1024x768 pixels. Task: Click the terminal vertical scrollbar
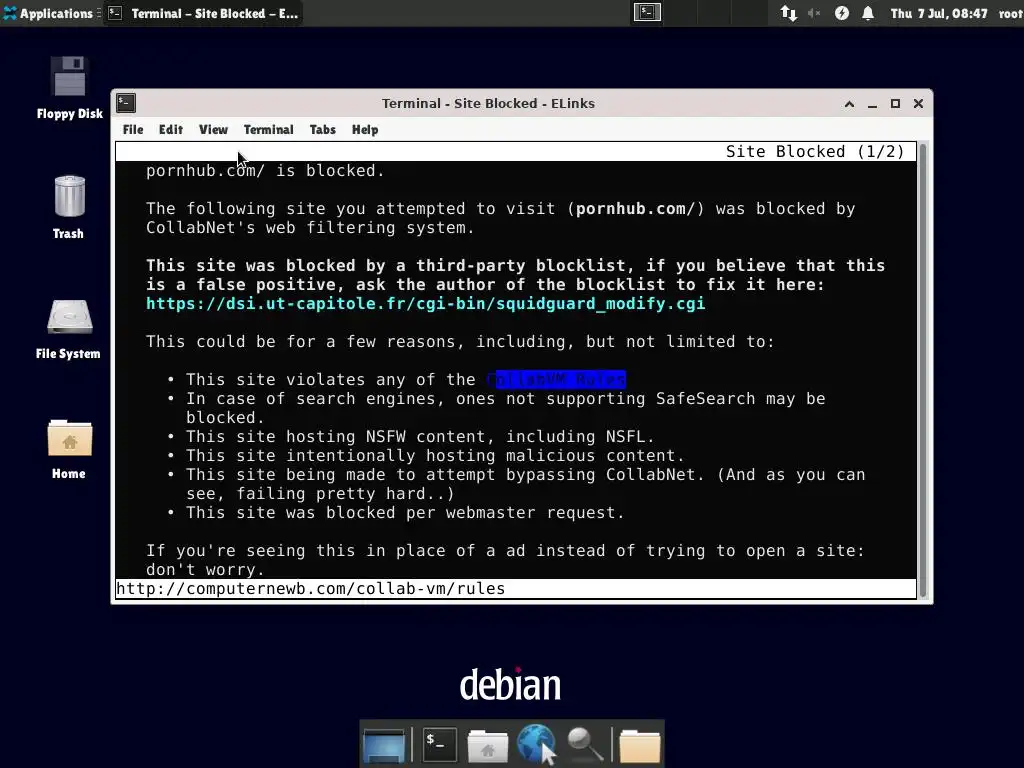pos(923,370)
